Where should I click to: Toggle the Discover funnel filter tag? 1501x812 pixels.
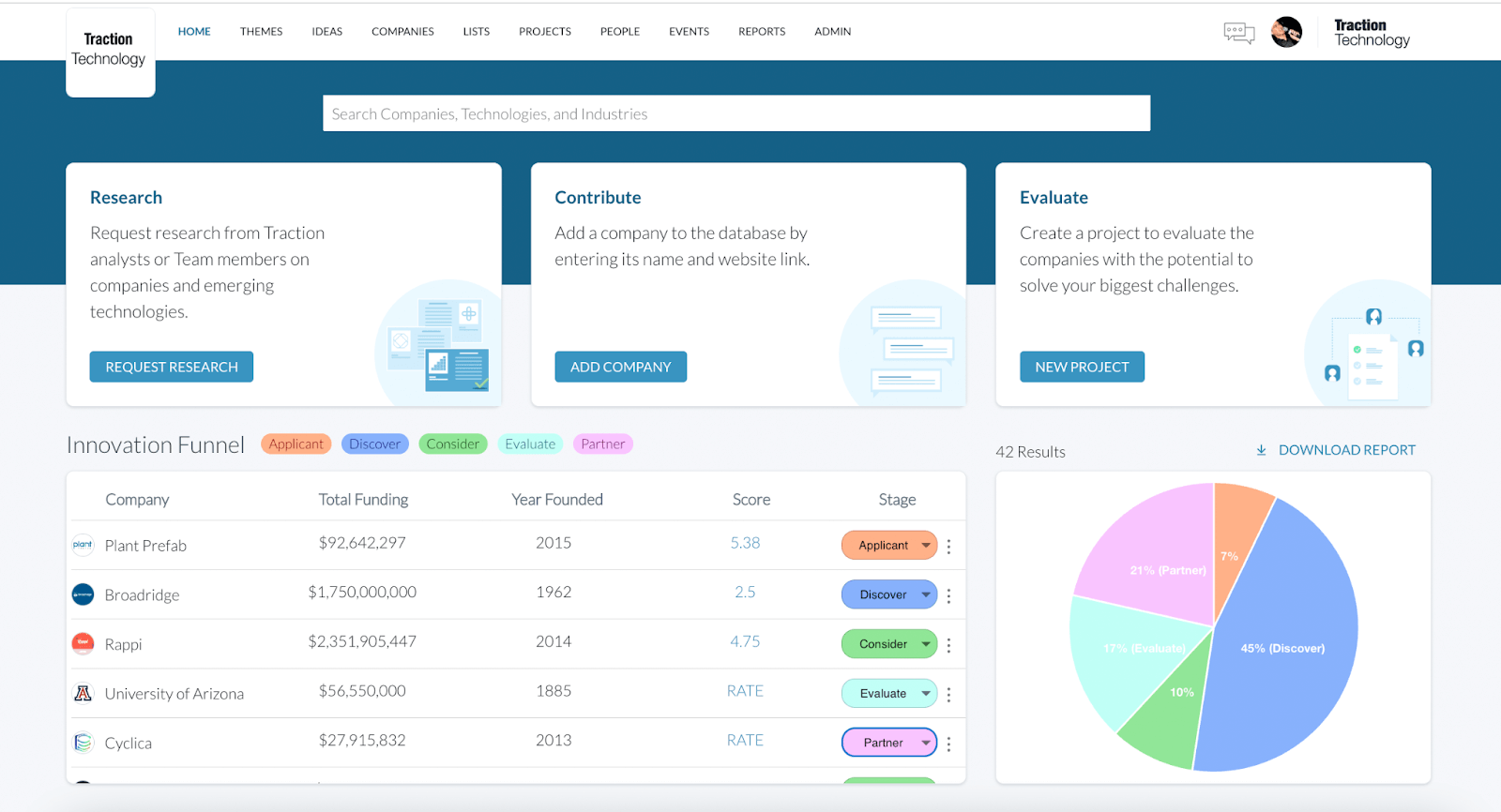click(x=375, y=444)
